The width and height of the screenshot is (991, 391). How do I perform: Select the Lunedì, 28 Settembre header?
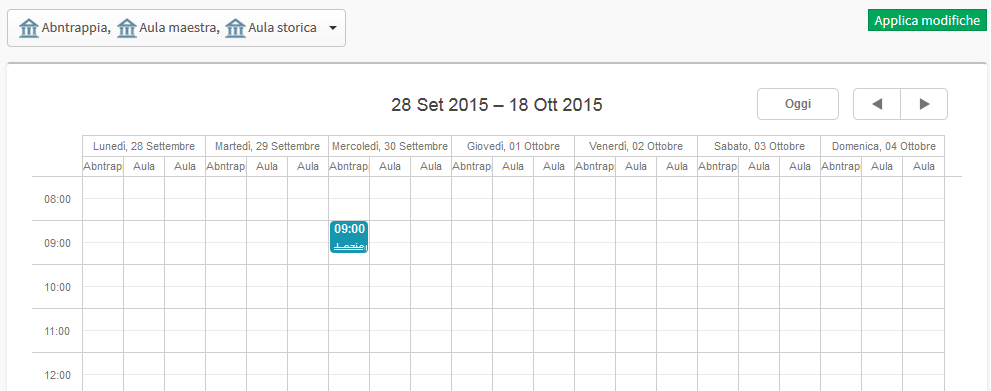[x=143, y=146]
